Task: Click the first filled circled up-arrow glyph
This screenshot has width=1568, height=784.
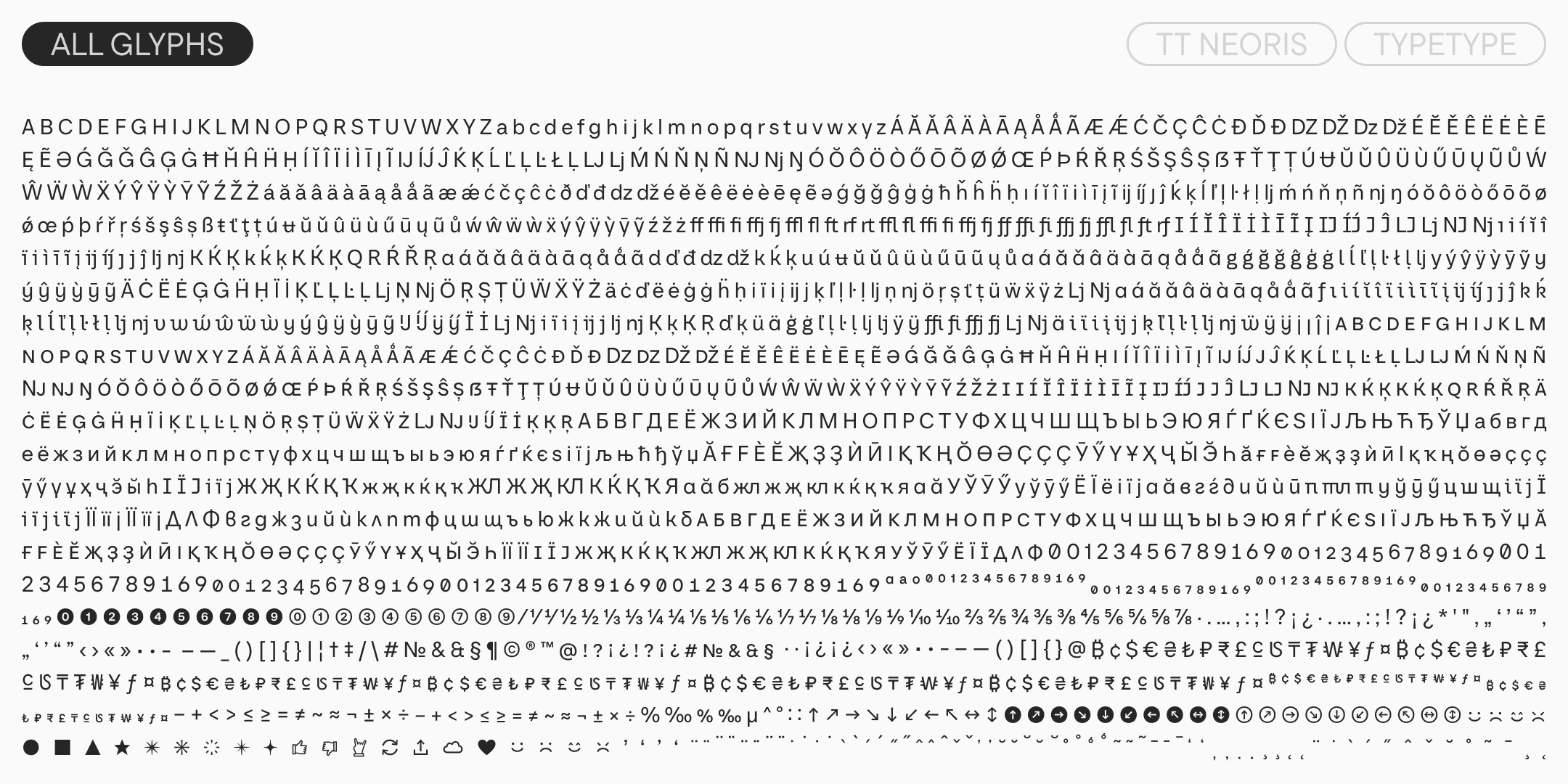Action: pyautogui.click(x=1013, y=716)
